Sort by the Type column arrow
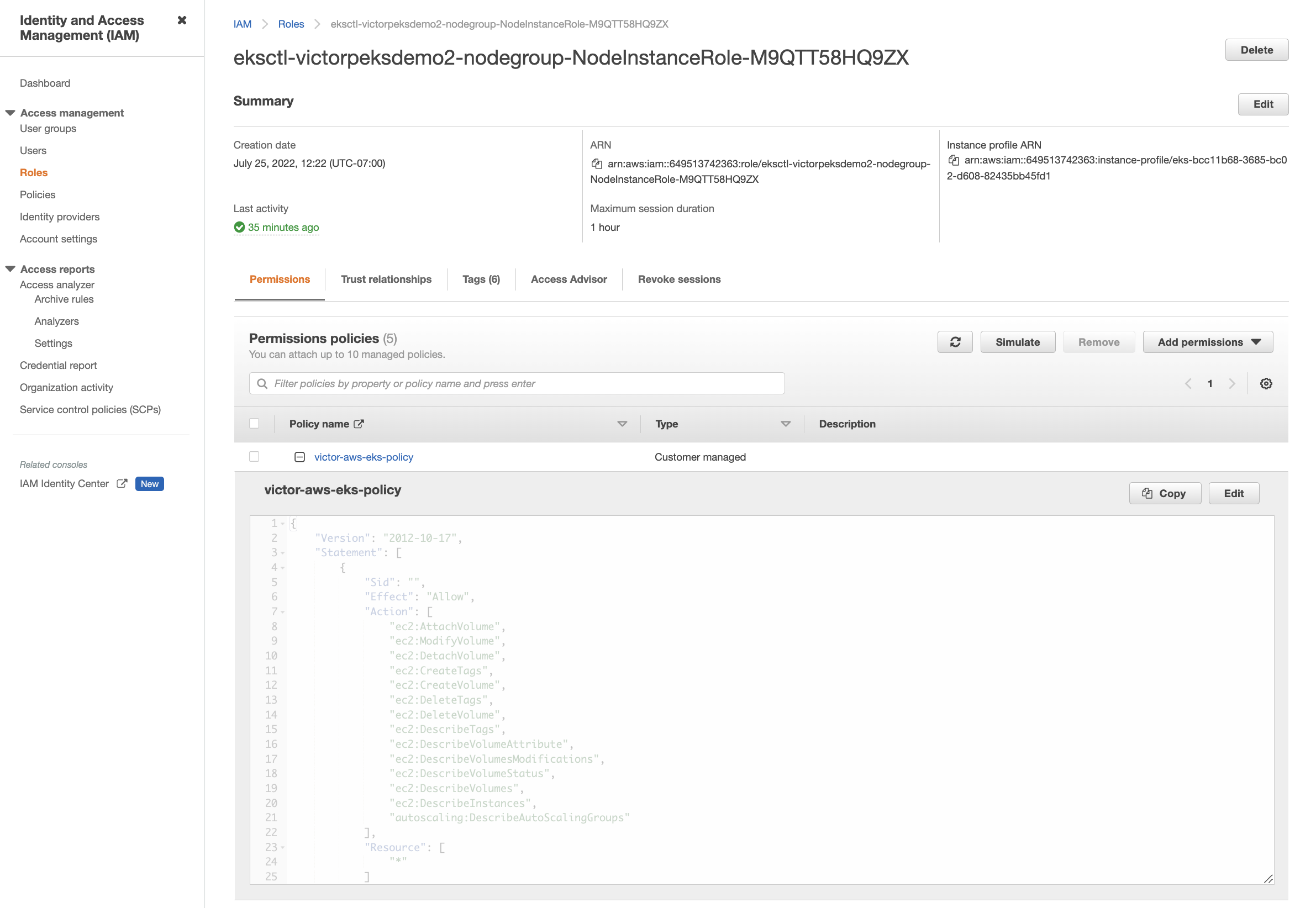This screenshot has width=1316, height=908. pos(785,424)
